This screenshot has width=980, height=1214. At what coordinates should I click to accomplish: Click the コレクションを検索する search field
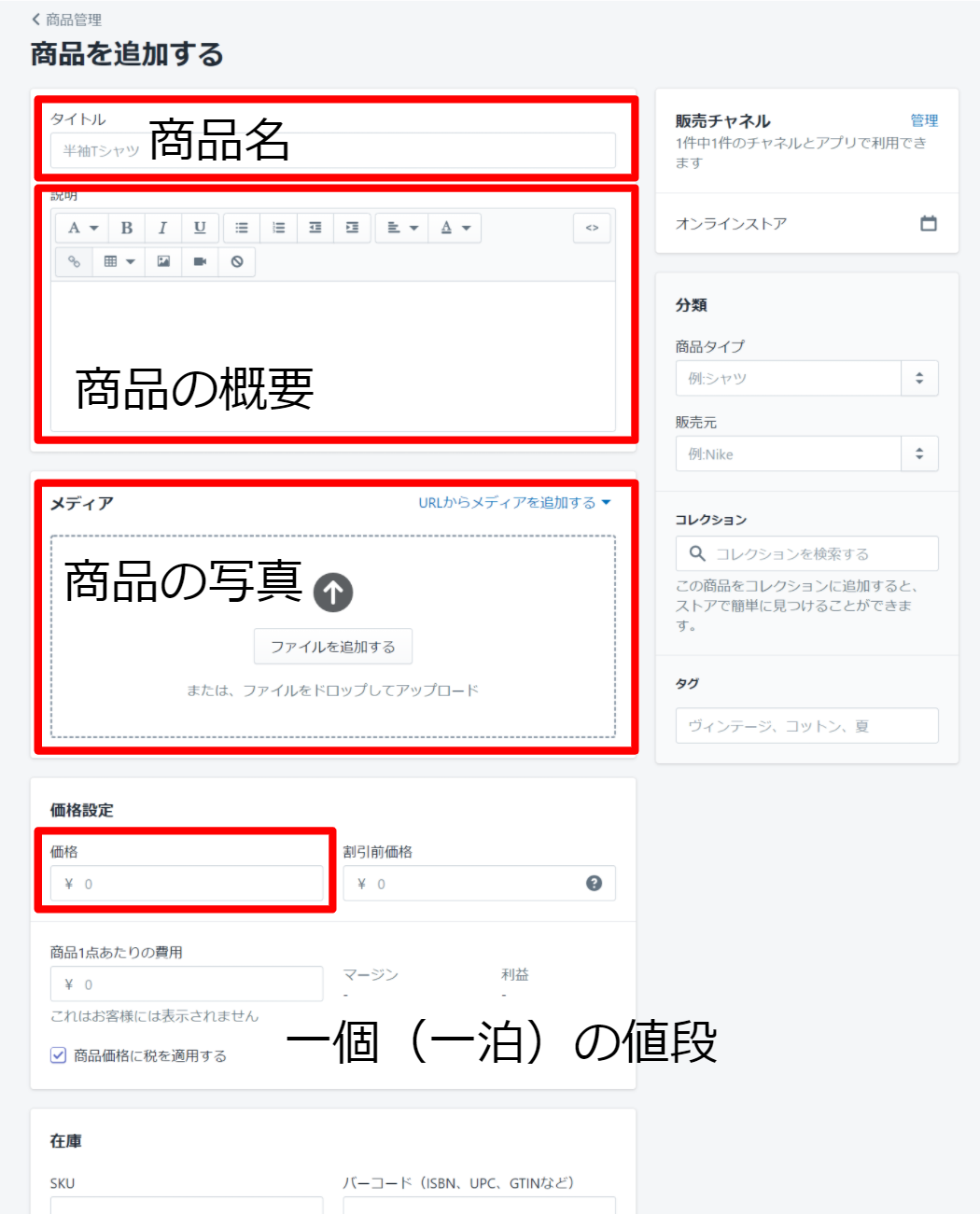(x=807, y=553)
